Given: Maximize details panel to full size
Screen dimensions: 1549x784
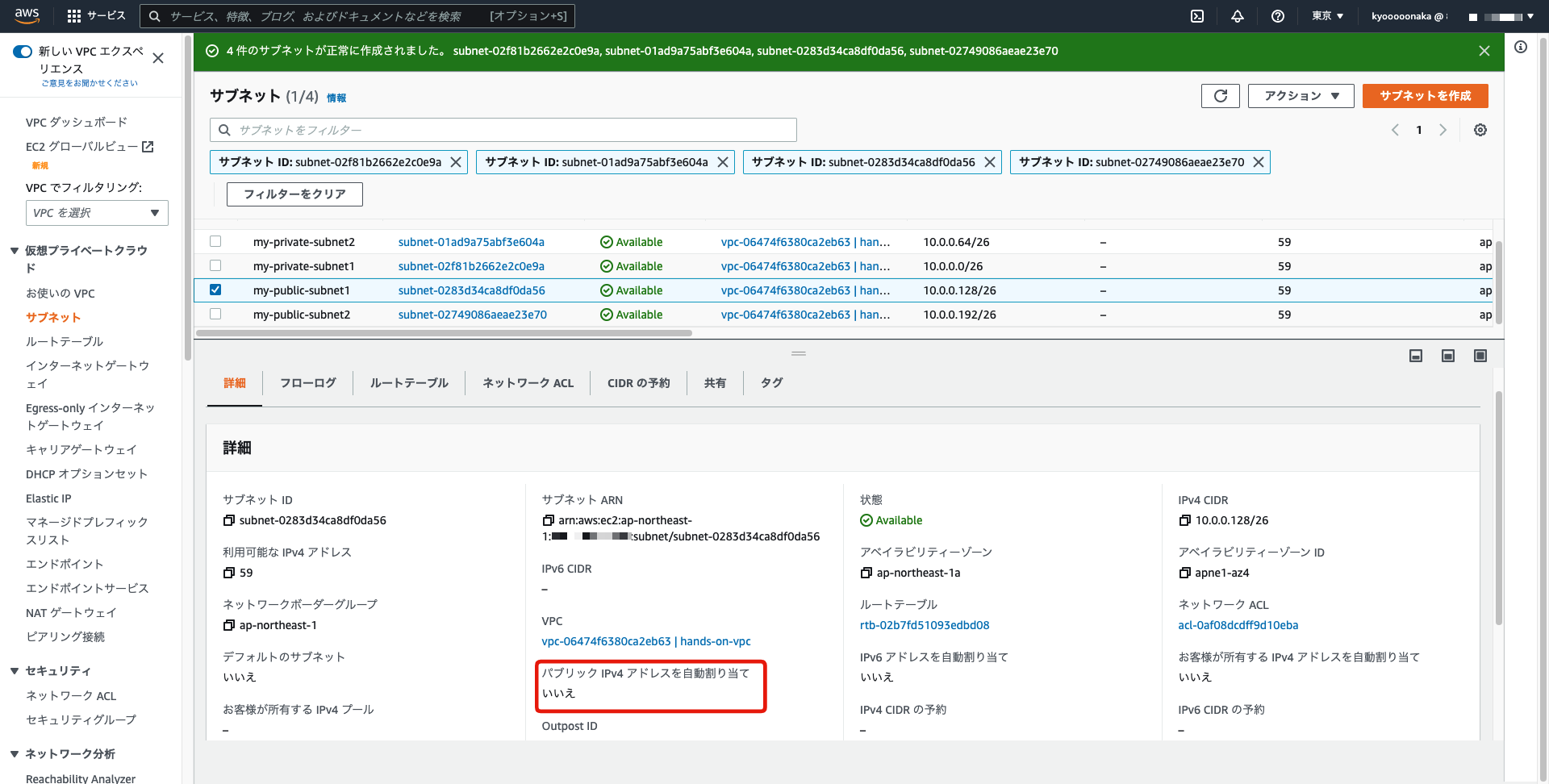Looking at the screenshot, I should tap(1480, 356).
